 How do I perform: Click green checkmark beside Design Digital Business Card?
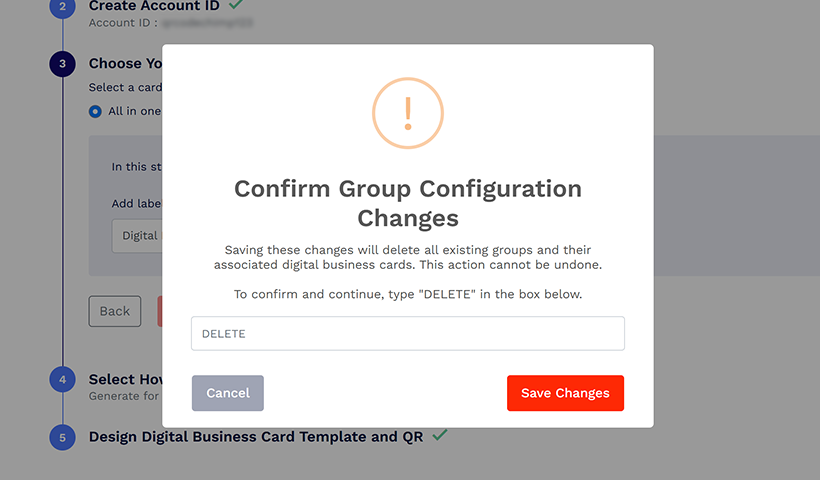tap(440, 435)
